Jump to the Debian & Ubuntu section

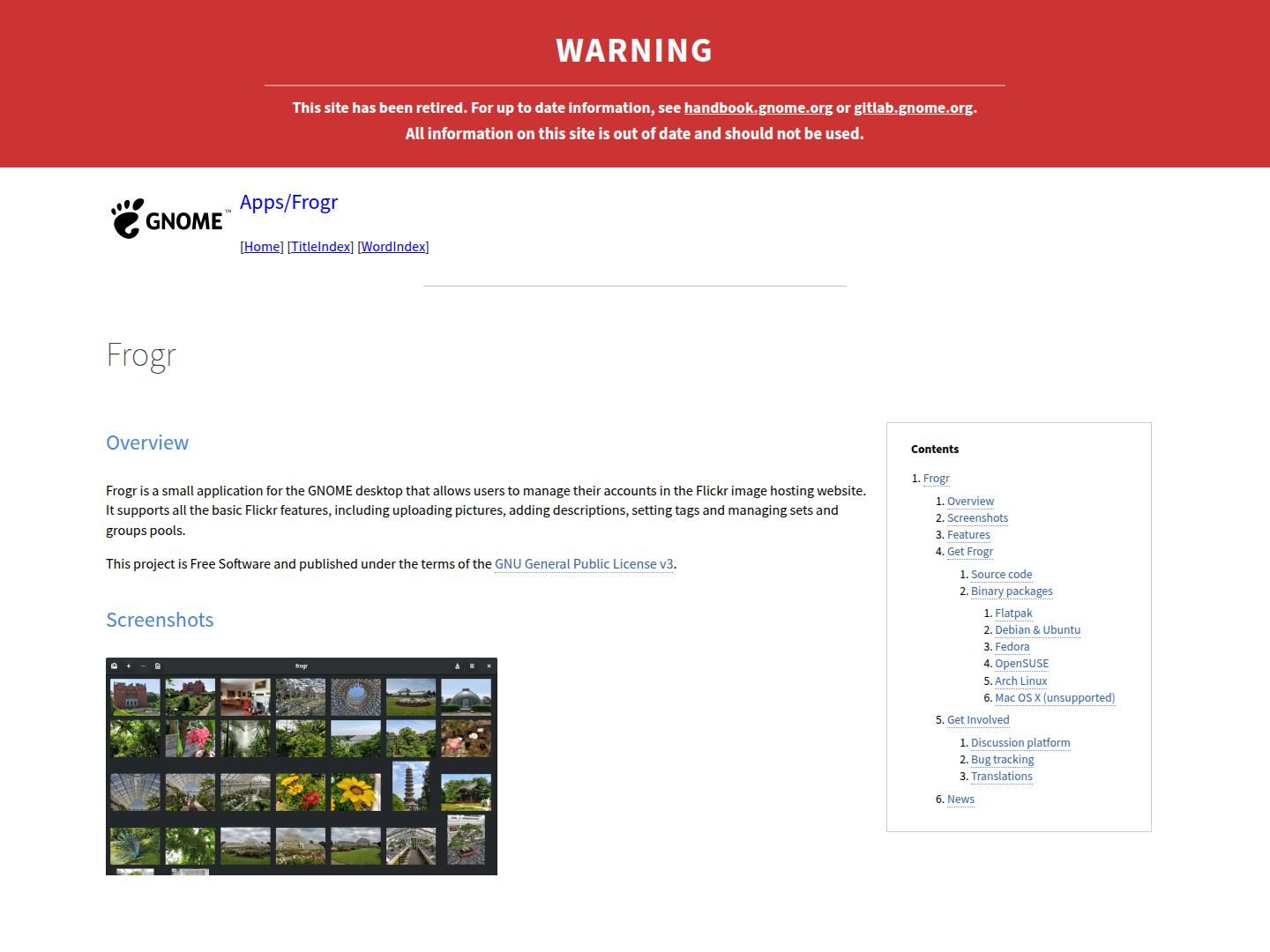(1037, 630)
